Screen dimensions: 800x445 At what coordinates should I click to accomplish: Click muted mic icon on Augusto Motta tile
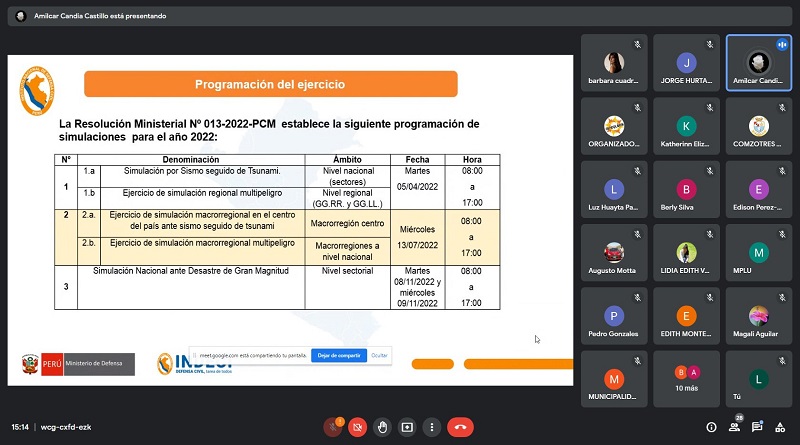click(638, 234)
